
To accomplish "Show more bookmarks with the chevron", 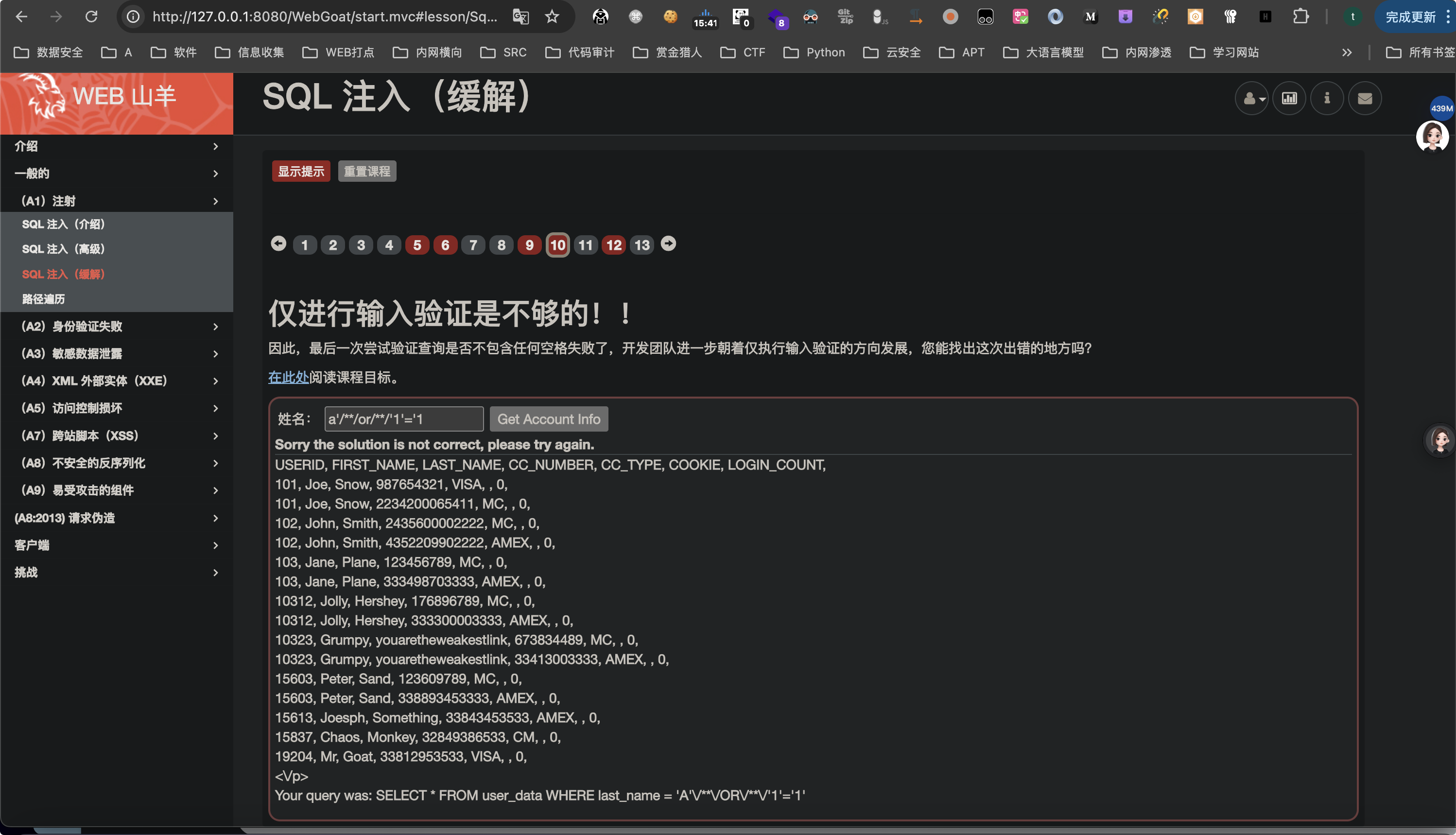I will click(x=1347, y=53).
